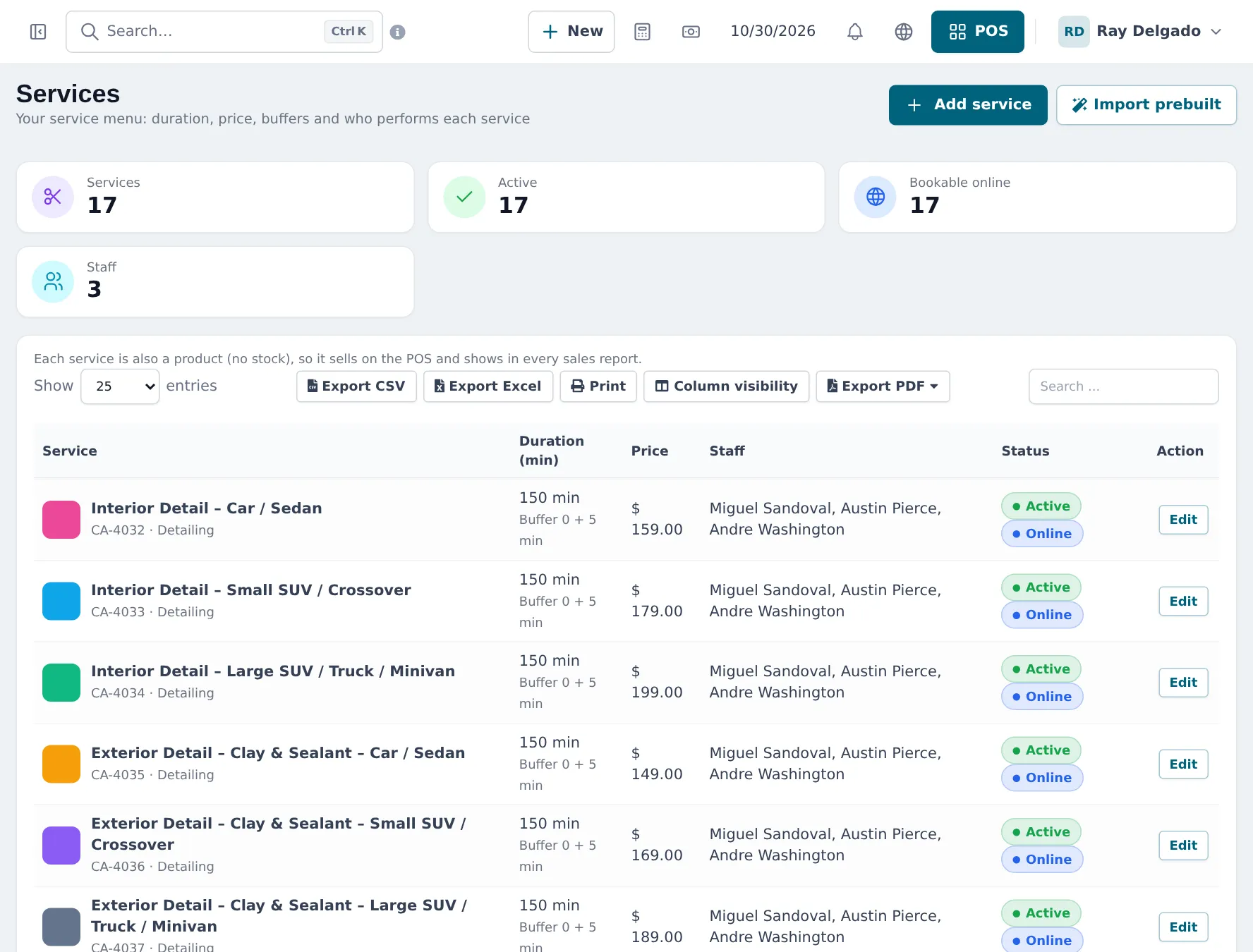Open the cash register money icon
The height and width of the screenshot is (952, 1253).
pos(691,32)
